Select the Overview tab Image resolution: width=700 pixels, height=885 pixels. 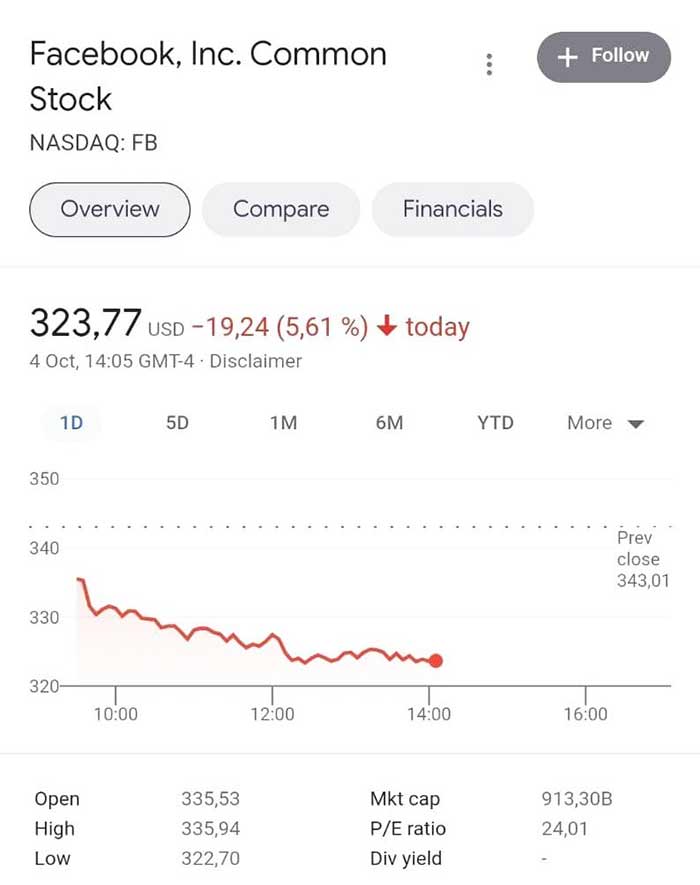pyautogui.click(x=110, y=209)
